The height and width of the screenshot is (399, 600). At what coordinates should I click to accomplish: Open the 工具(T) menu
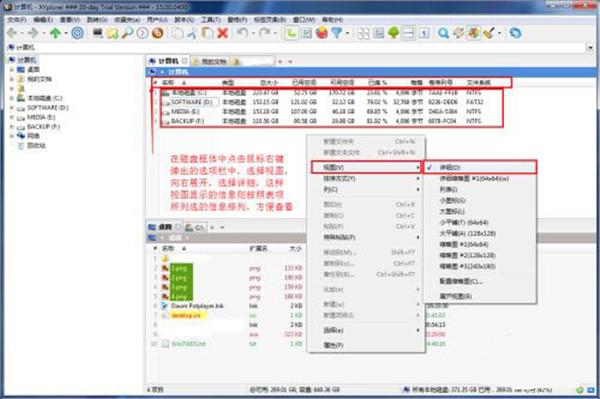point(211,20)
